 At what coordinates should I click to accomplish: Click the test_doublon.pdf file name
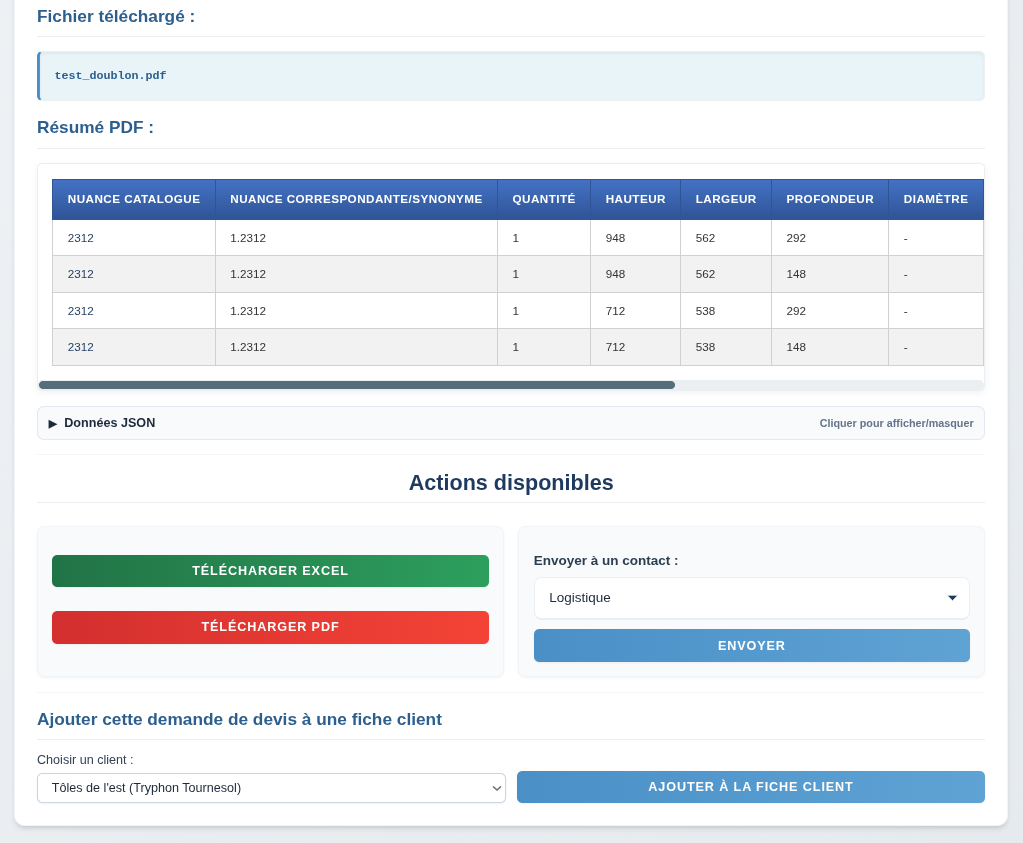[110, 76]
